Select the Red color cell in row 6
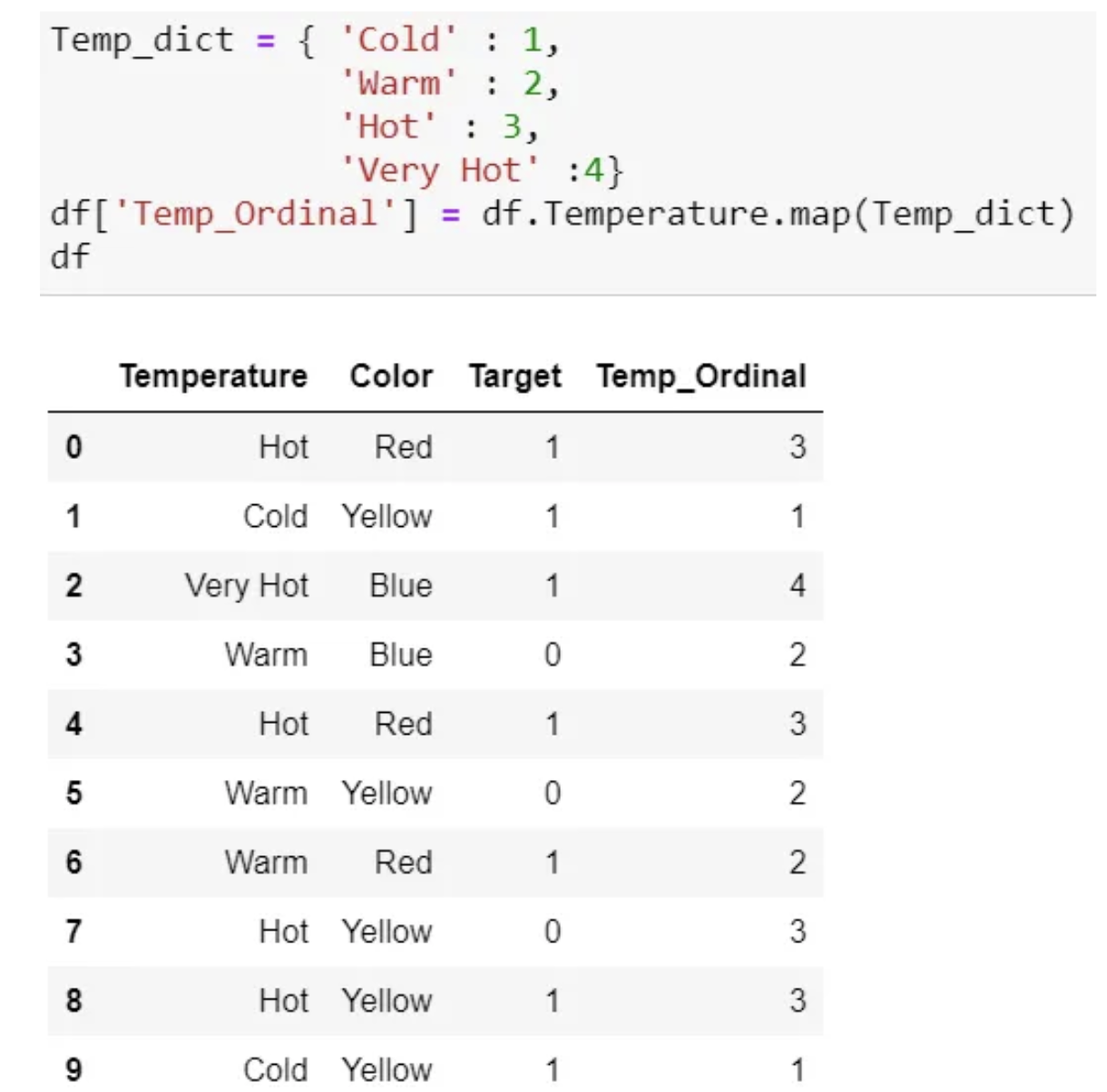1107x1092 pixels. coord(403,863)
